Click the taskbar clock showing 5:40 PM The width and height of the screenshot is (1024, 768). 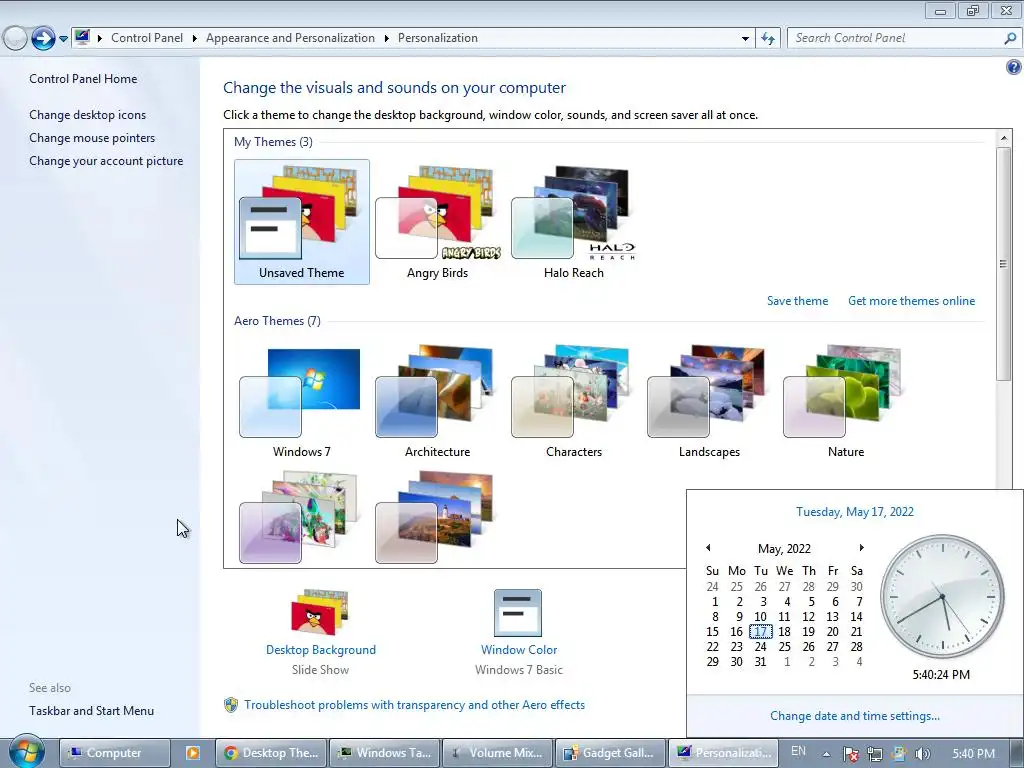pos(973,754)
